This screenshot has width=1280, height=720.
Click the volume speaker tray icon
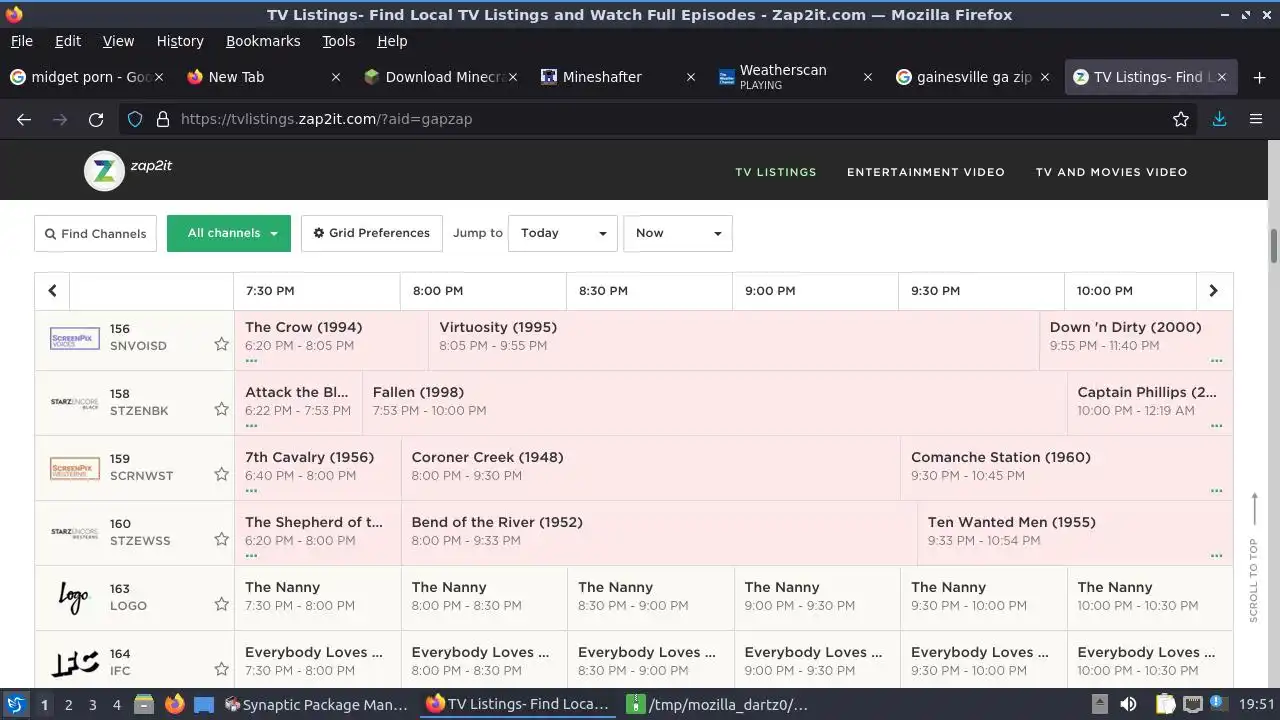point(1128,704)
